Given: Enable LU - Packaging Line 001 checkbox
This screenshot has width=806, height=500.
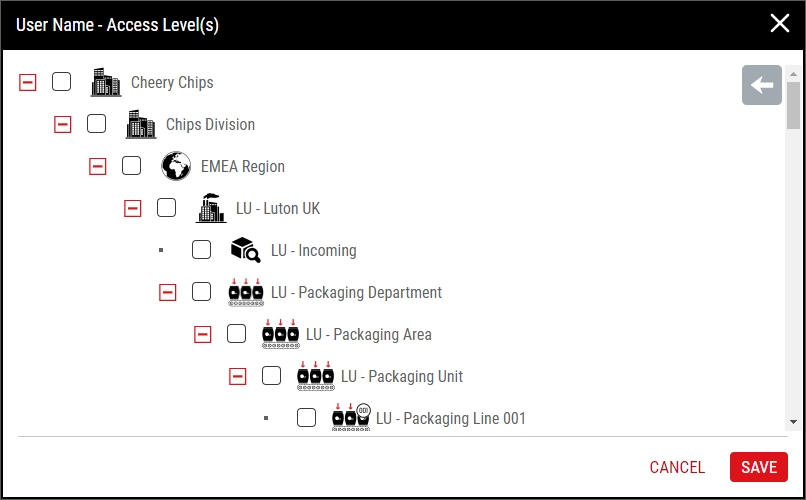Looking at the screenshot, I should click(x=306, y=418).
